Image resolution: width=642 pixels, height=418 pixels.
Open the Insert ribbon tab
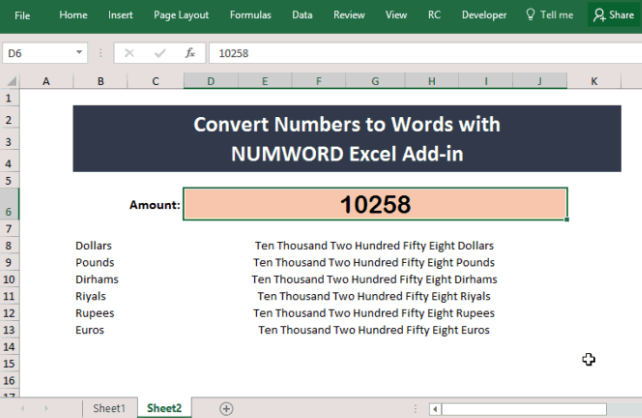pos(120,15)
